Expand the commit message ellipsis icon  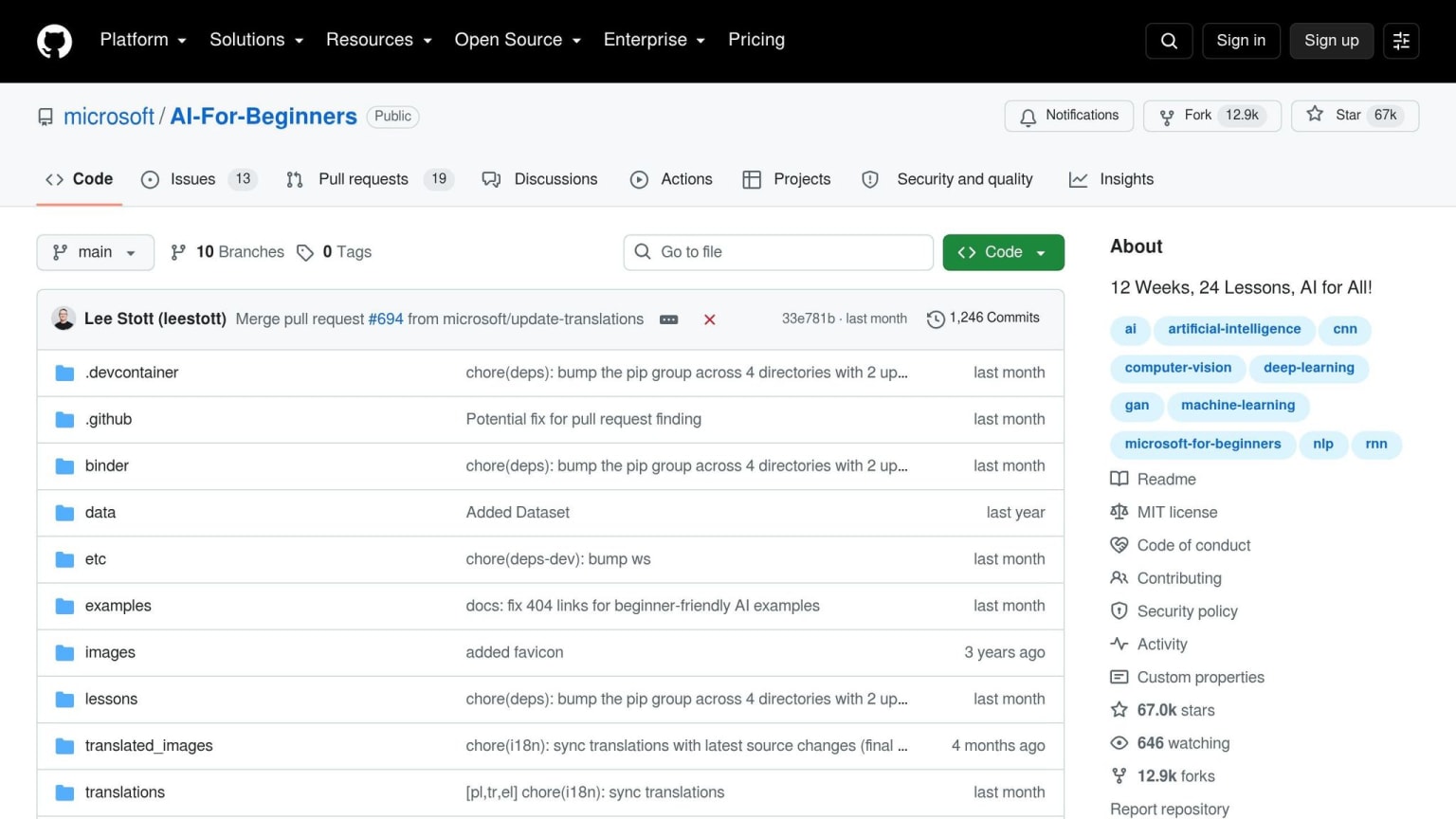point(668,319)
